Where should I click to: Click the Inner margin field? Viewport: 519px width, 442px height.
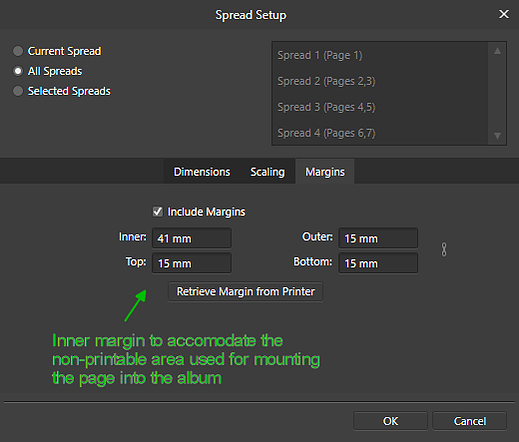pyautogui.click(x=192, y=238)
